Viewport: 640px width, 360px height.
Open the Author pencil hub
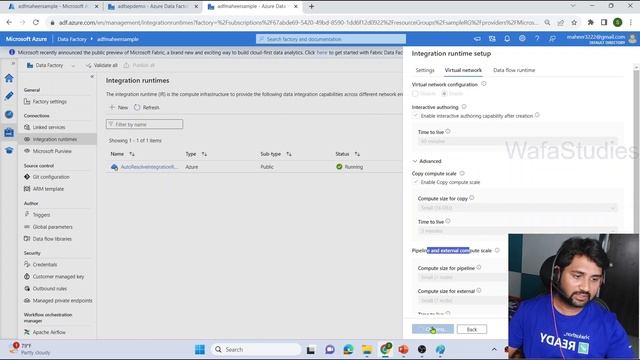tap(9, 96)
